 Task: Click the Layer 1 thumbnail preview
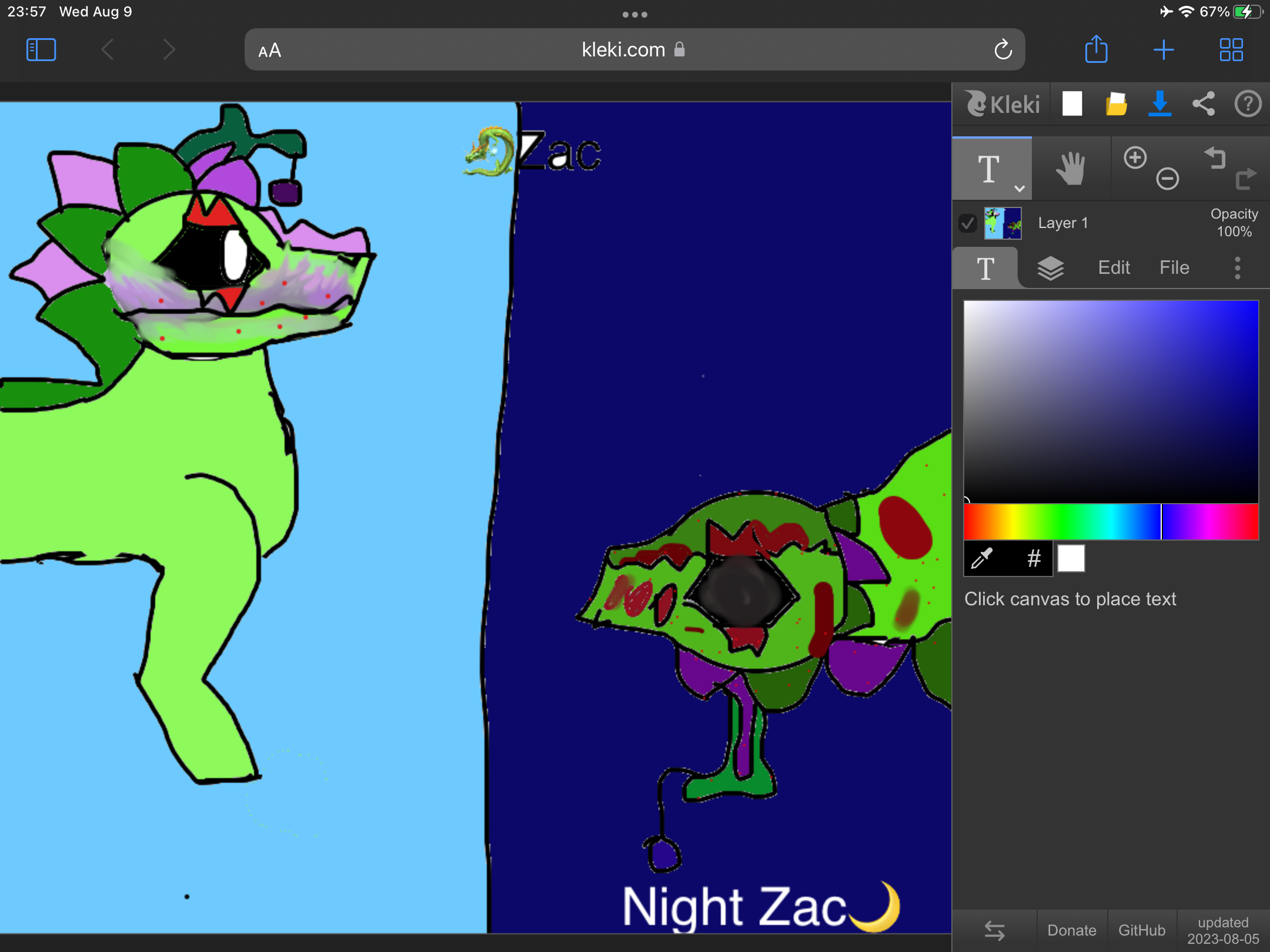tap(1003, 223)
